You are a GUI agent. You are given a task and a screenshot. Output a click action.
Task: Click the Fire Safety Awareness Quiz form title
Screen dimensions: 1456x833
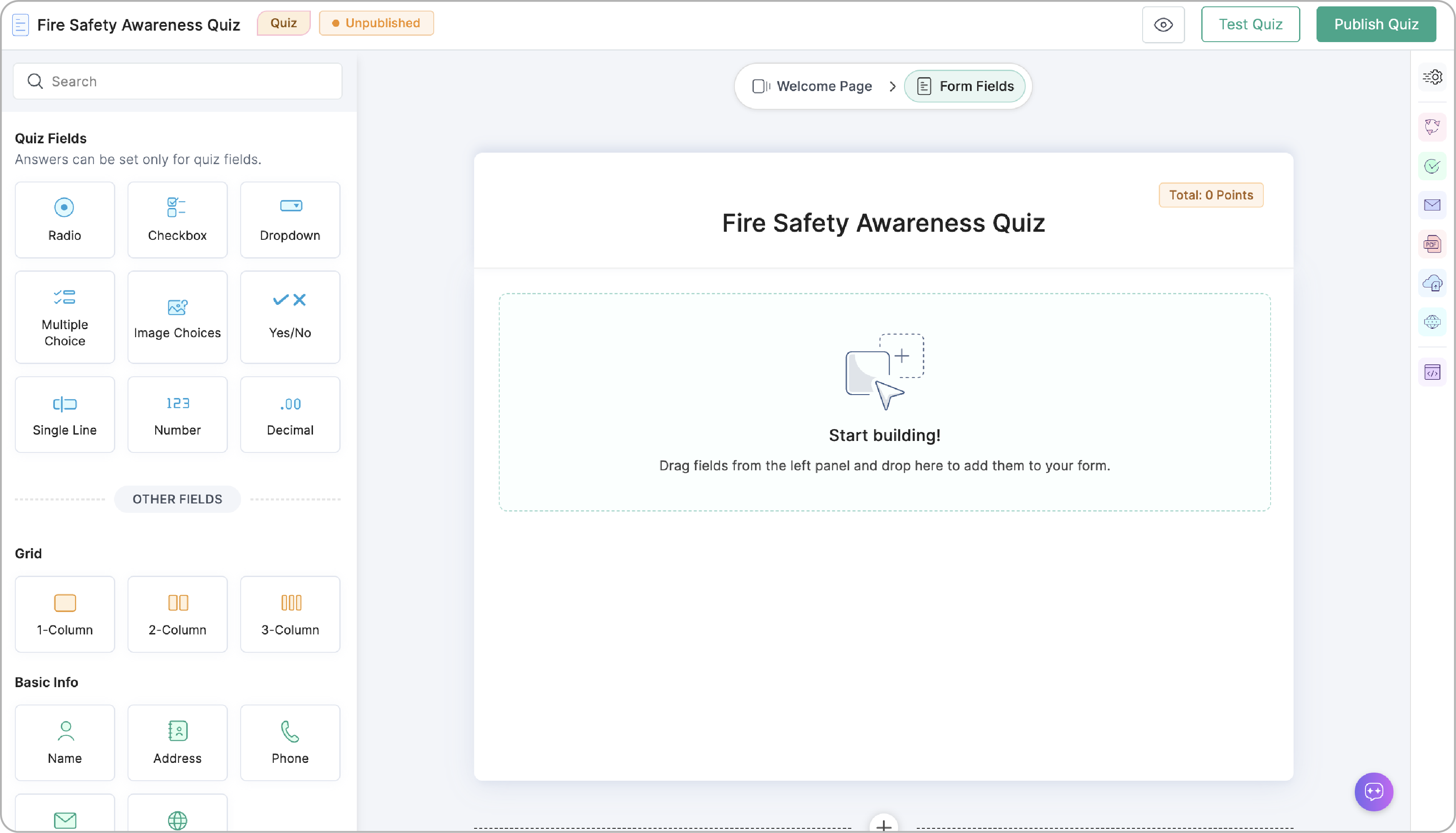click(x=883, y=223)
